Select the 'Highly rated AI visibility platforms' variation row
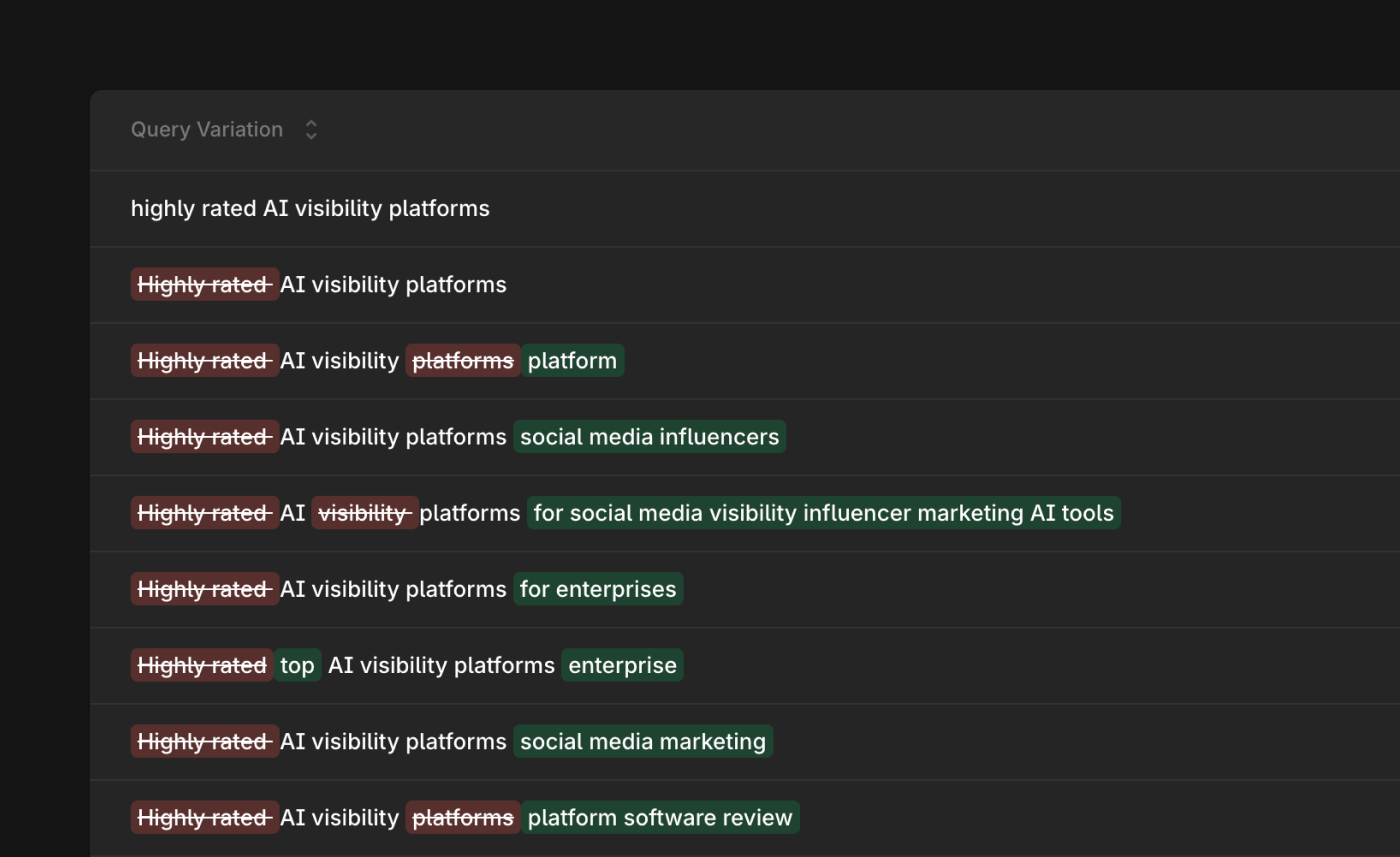Screen dimensions: 1400x857 pyautogui.click(x=318, y=284)
